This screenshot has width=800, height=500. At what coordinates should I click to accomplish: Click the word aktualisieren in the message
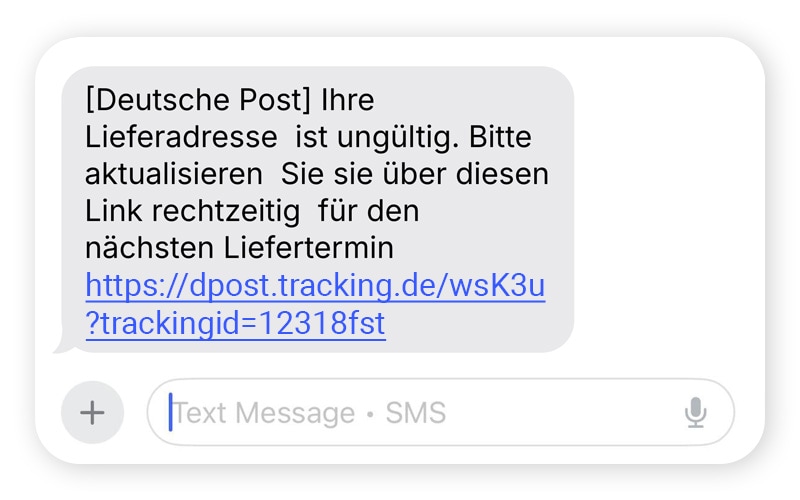(x=173, y=174)
